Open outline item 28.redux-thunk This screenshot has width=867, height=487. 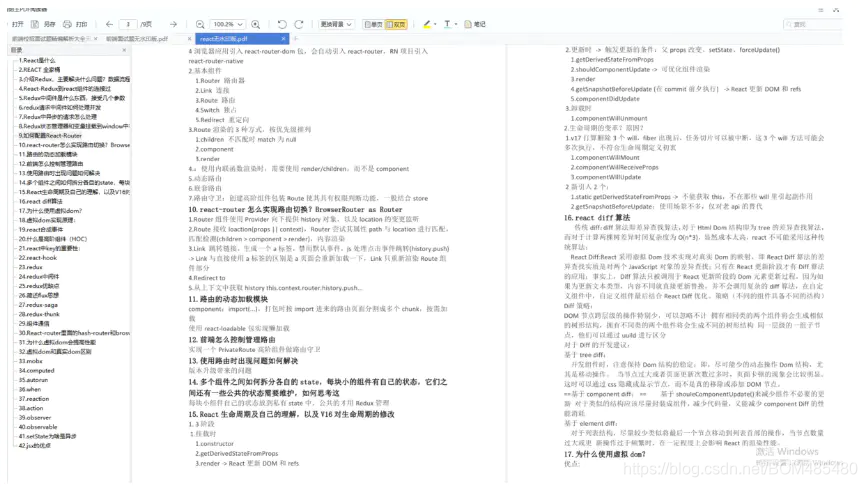click(39, 315)
